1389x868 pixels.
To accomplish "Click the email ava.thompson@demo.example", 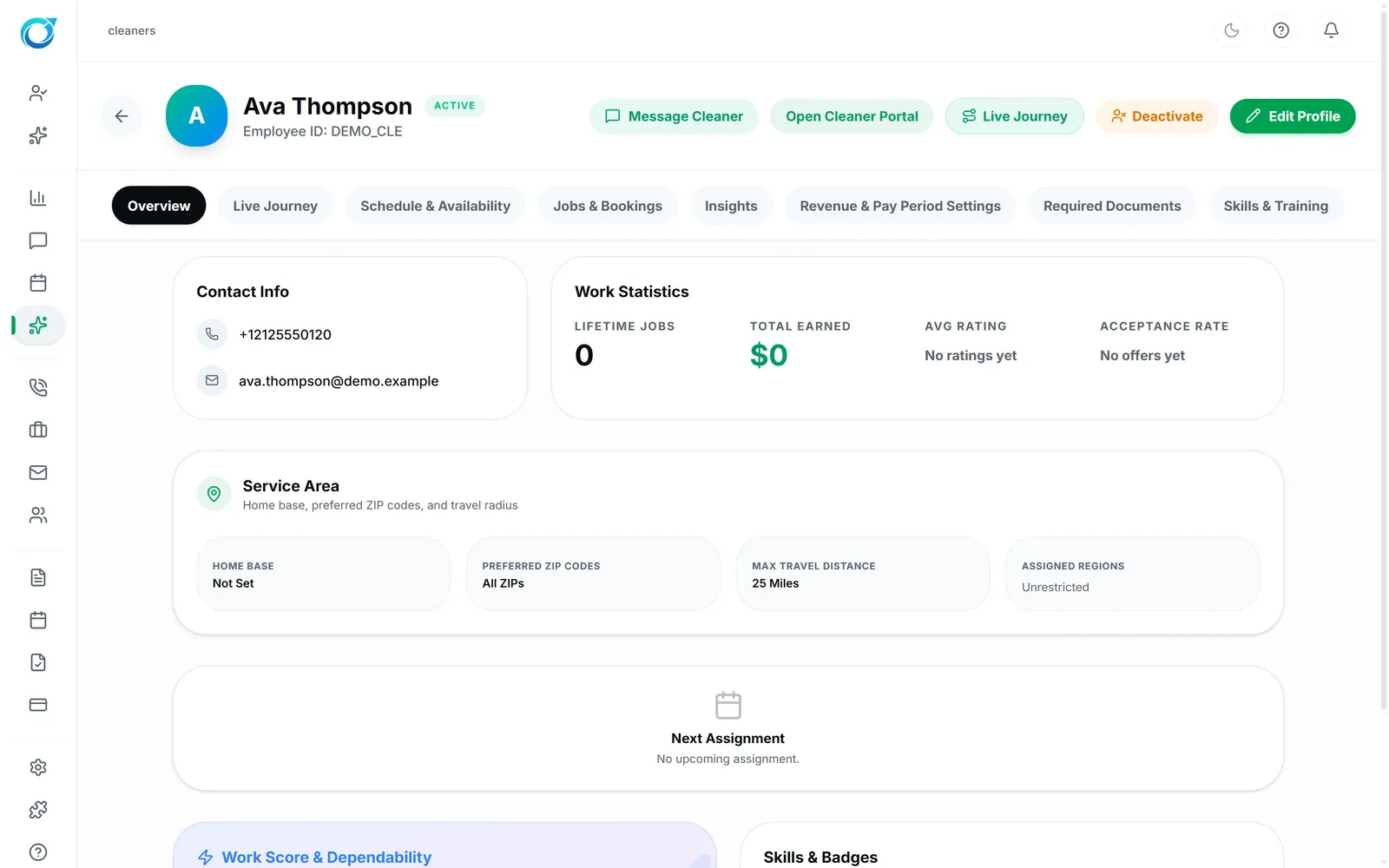I will 339,380.
